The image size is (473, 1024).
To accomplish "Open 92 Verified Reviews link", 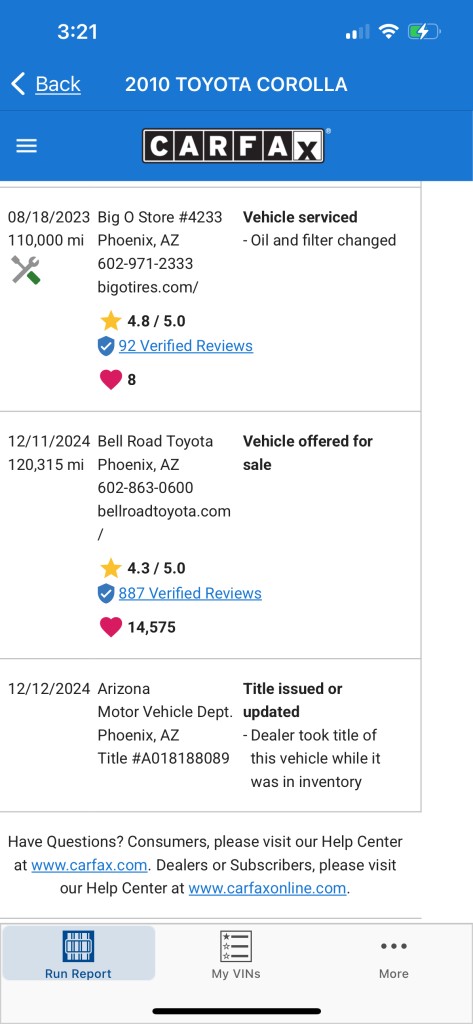I will (x=186, y=345).
